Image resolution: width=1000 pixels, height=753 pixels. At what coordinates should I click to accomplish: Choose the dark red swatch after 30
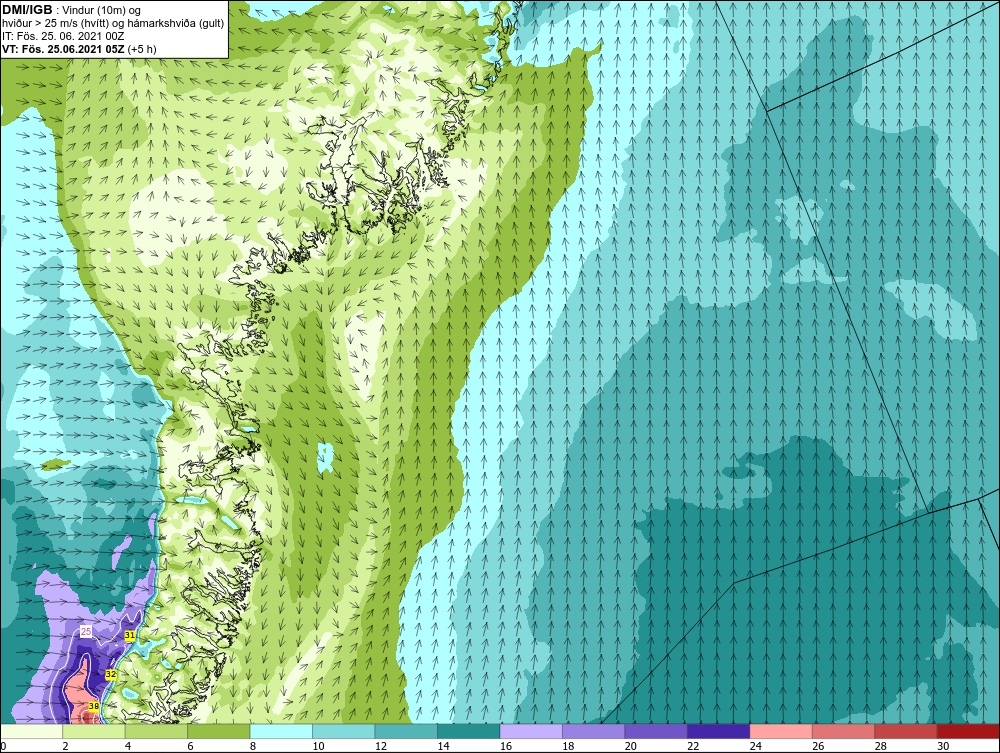pyautogui.click(x=969, y=731)
